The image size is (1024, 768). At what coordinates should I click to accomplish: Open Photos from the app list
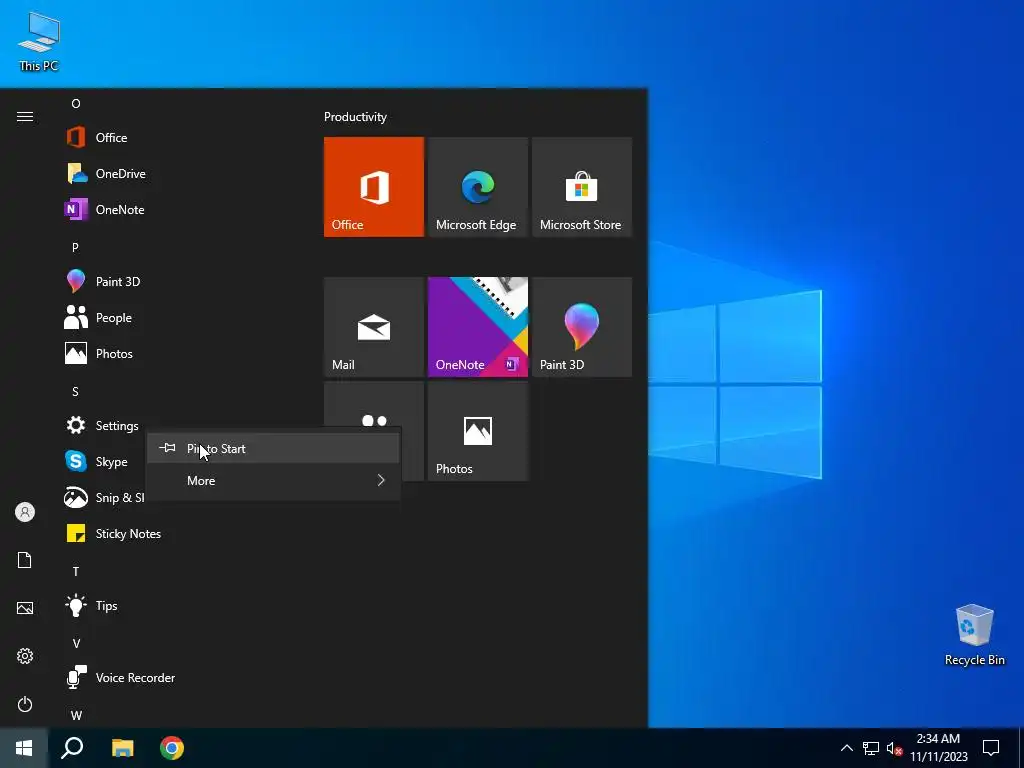coord(183,353)
